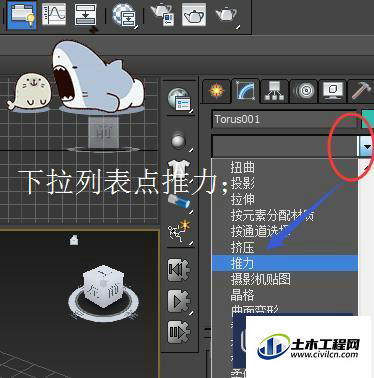Click the front ViewCube face in top viewport
Image resolution: width=374 pixels, height=378 pixels.
click(103, 132)
